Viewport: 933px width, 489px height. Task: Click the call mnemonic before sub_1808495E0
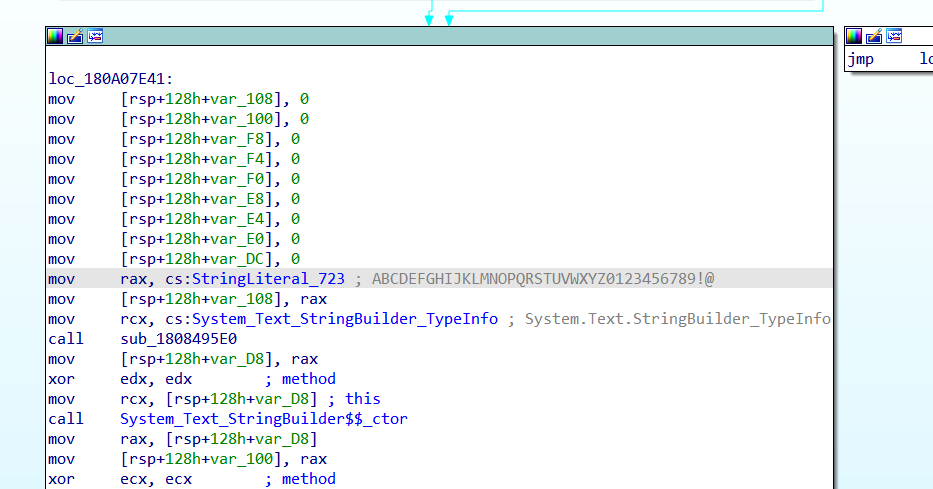[x=66, y=339]
